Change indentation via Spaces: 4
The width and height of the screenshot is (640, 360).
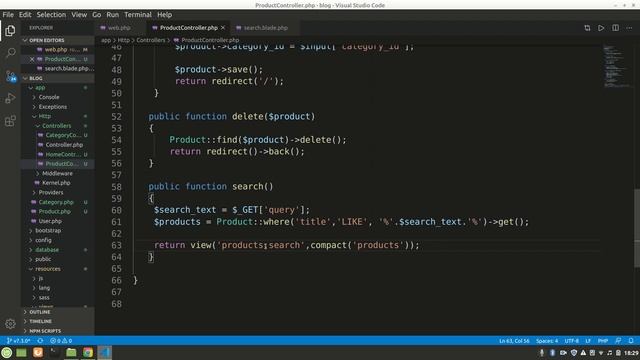(547, 340)
